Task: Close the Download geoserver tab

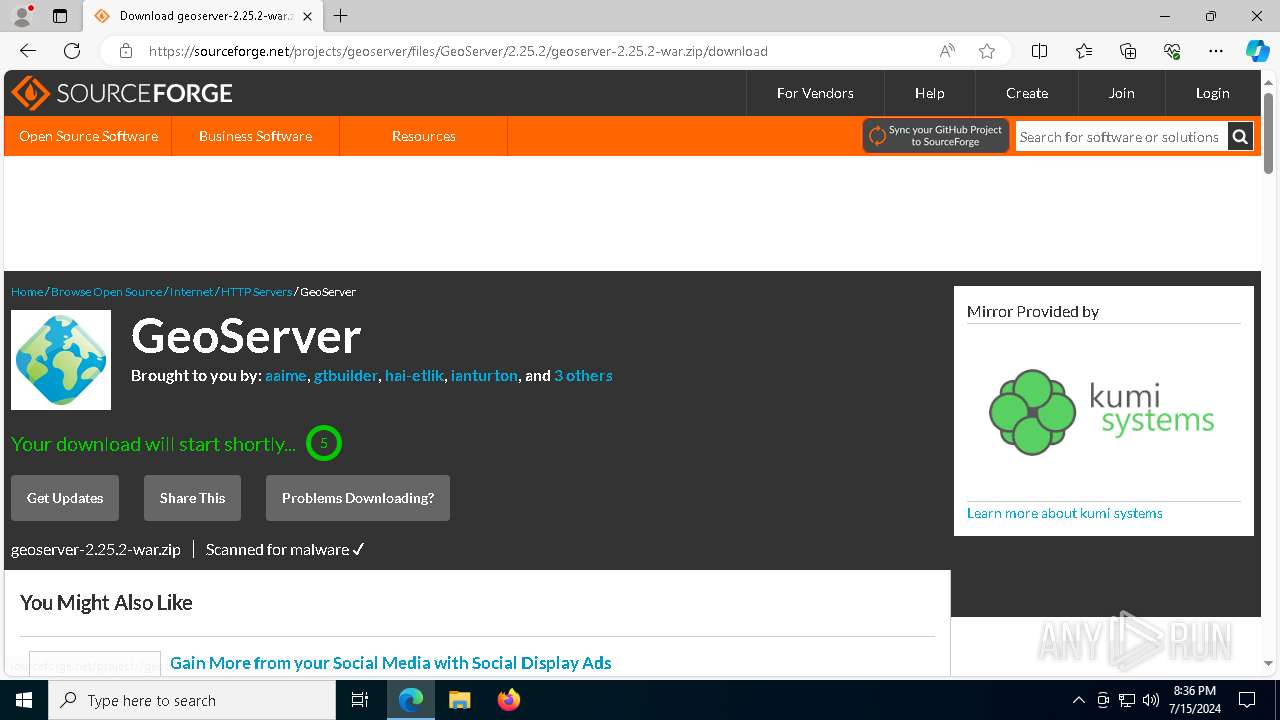Action: pyautogui.click(x=307, y=16)
